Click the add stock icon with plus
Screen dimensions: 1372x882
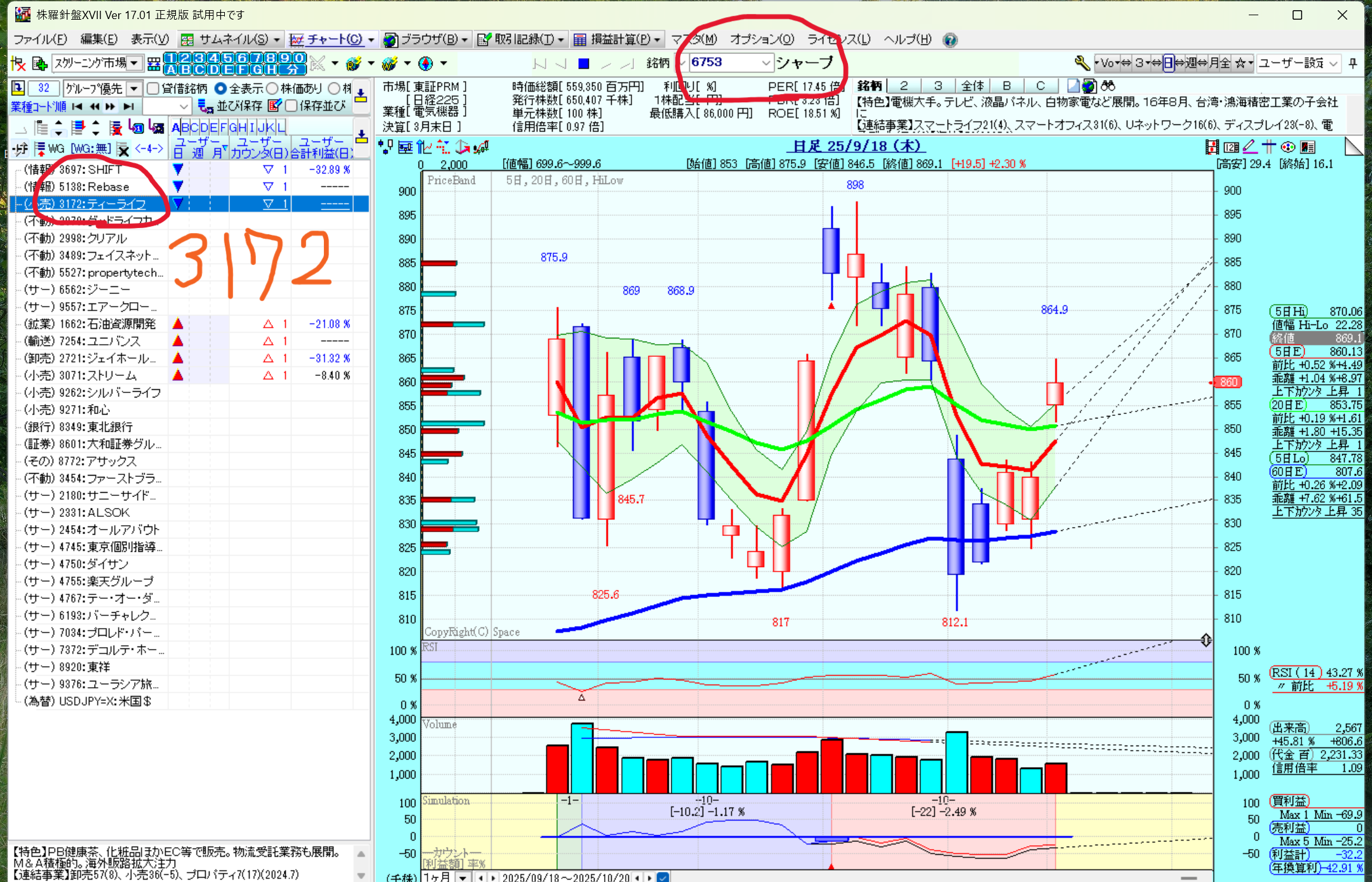[x=39, y=63]
